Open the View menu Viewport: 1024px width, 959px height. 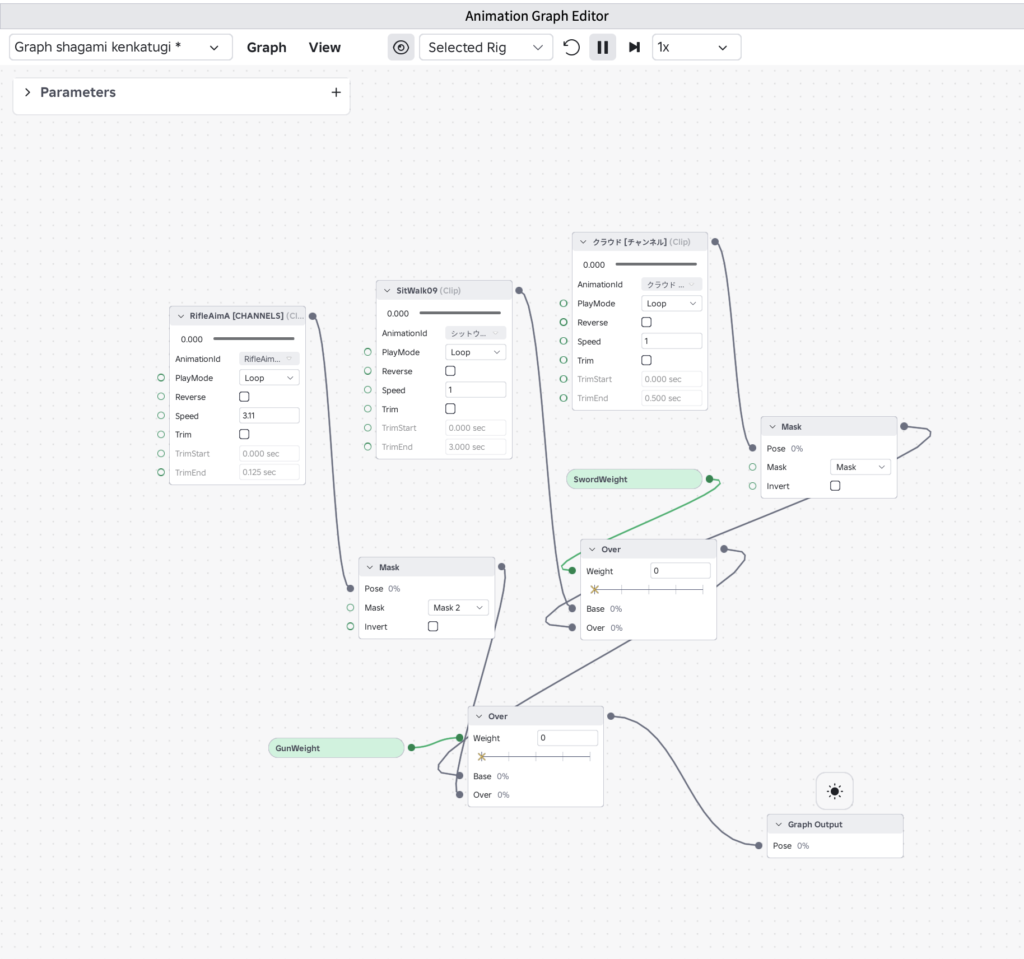tap(325, 47)
